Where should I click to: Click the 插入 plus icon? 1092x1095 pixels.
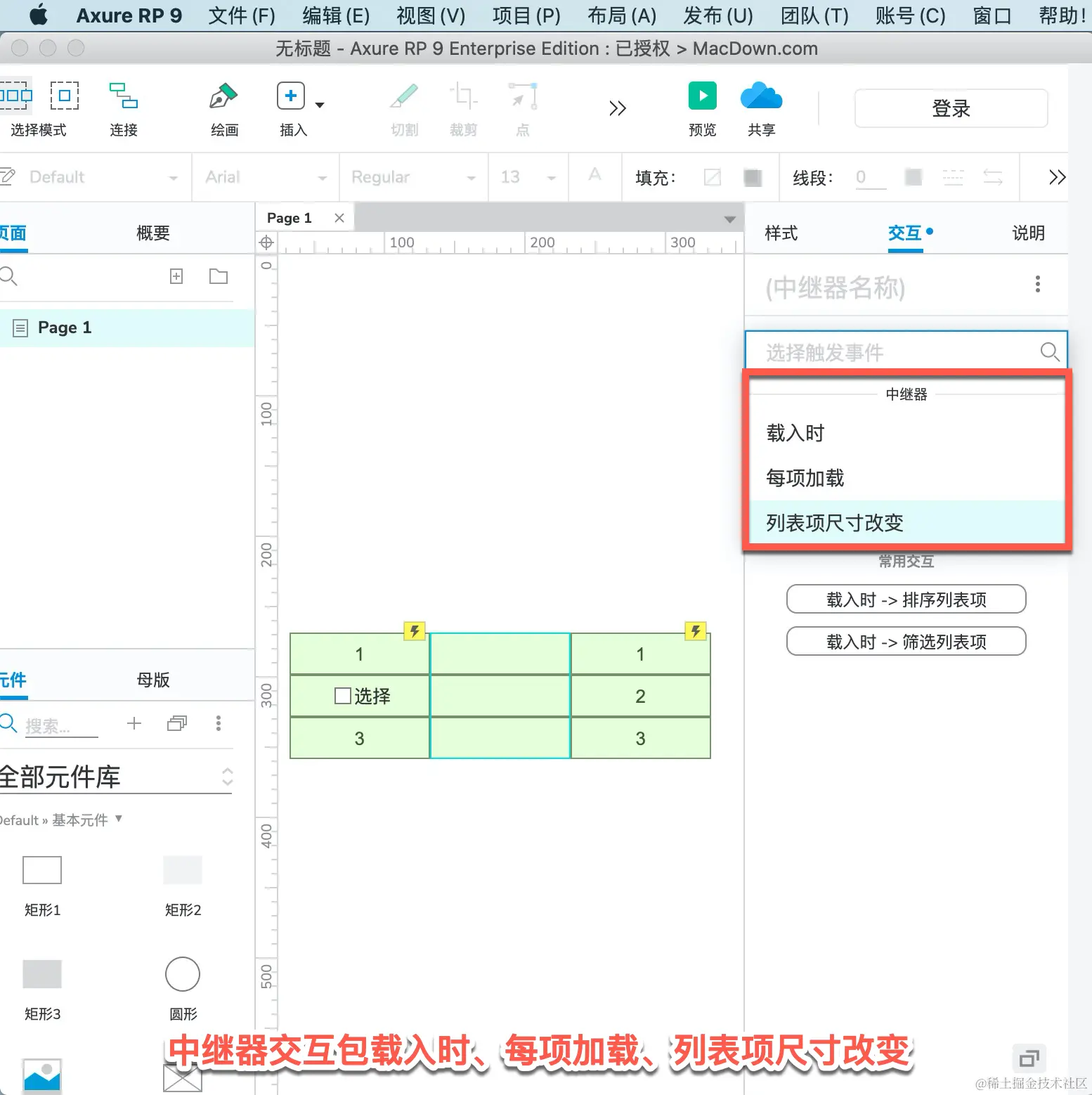pyautogui.click(x=291, y=96)
